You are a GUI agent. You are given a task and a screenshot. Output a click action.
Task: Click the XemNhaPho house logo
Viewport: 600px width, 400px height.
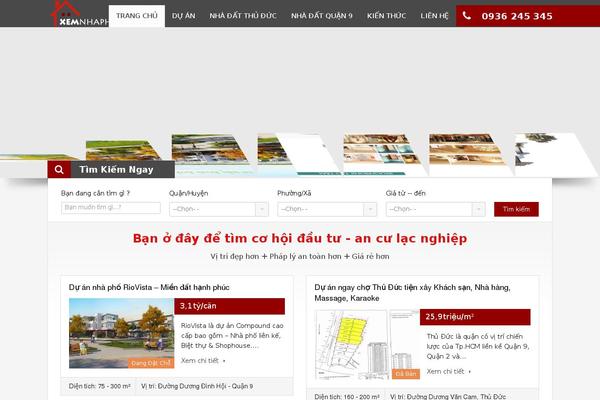pos(79,14)
